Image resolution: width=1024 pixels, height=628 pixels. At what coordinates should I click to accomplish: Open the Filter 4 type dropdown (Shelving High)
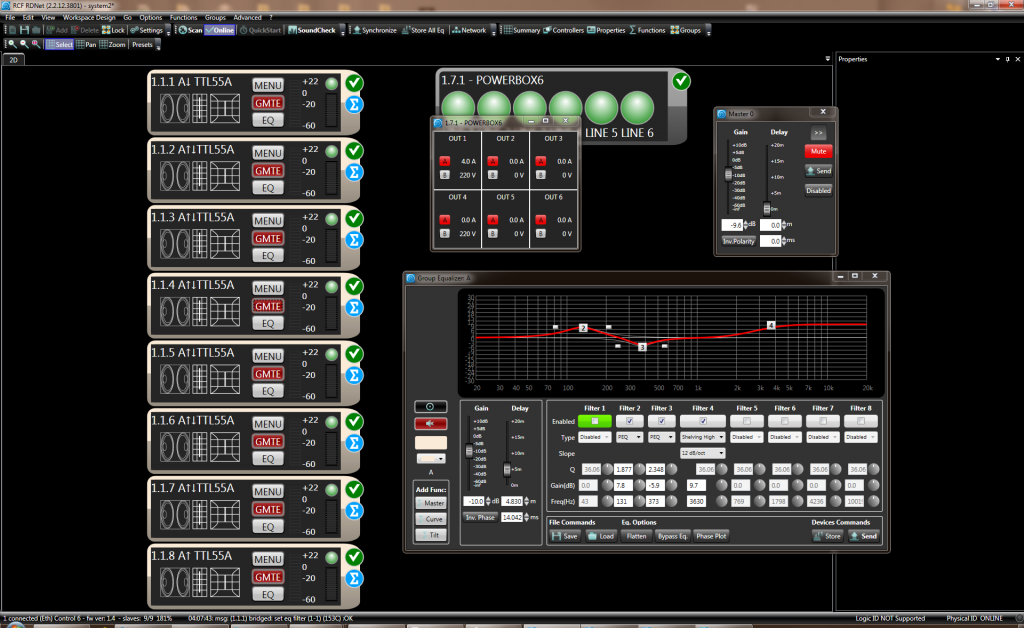coord(703,437)
